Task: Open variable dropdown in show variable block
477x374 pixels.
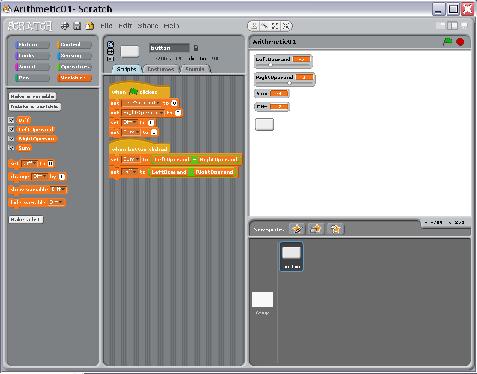Action: (x=58, y=189)
